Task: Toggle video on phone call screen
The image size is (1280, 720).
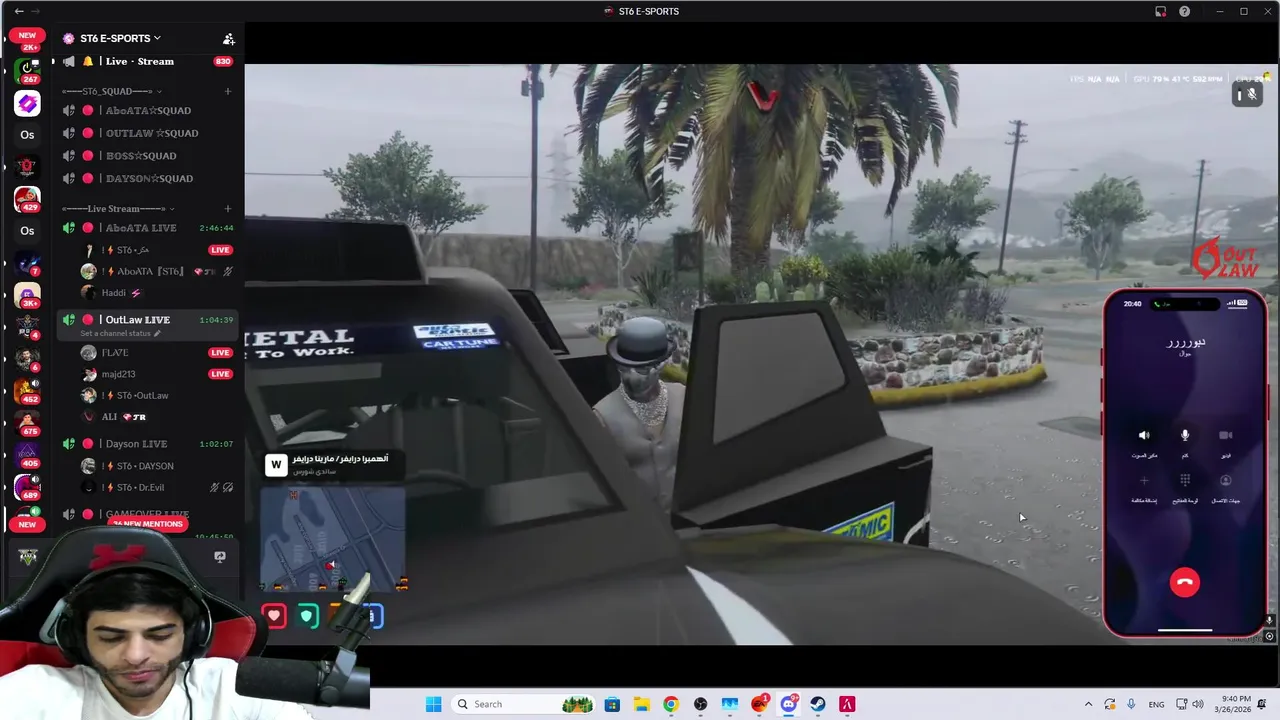Action: pos(1226,436)
